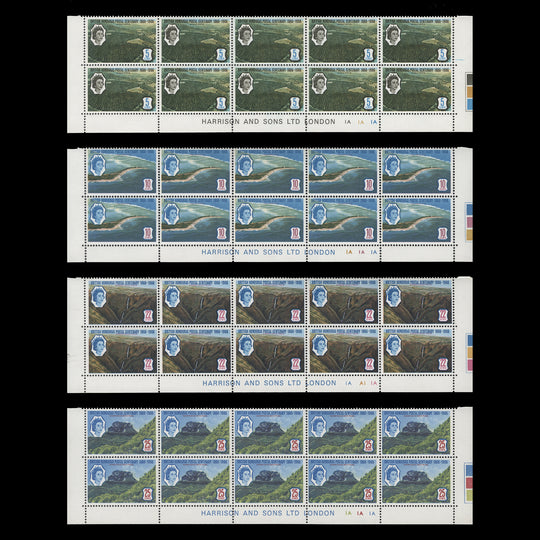Select the top-left 10c blue coastline stamp

(122, 171)
